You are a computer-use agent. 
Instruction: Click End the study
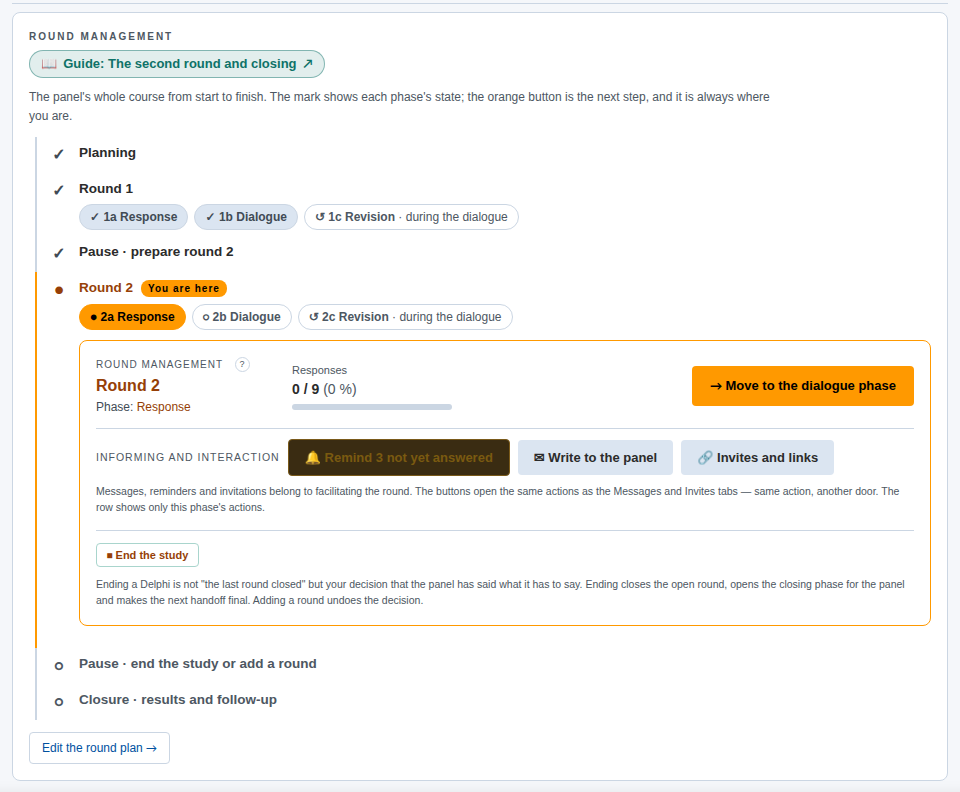coord(148,555)
